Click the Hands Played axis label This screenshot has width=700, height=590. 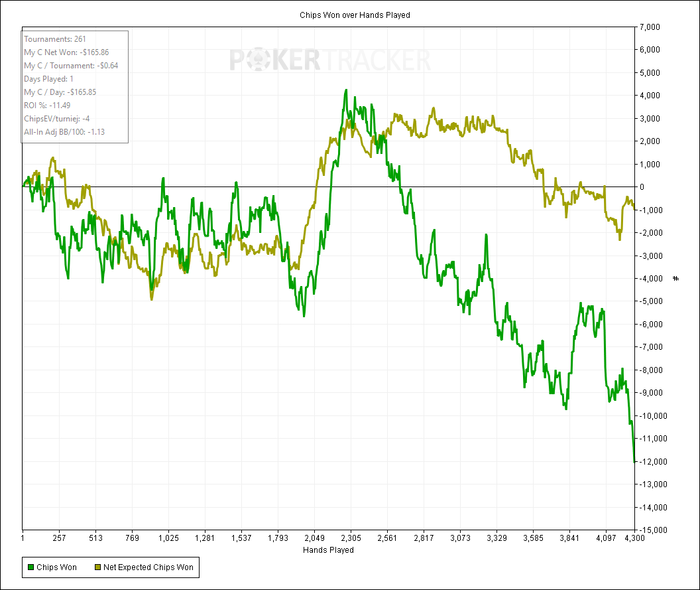[x=328, y=550]
